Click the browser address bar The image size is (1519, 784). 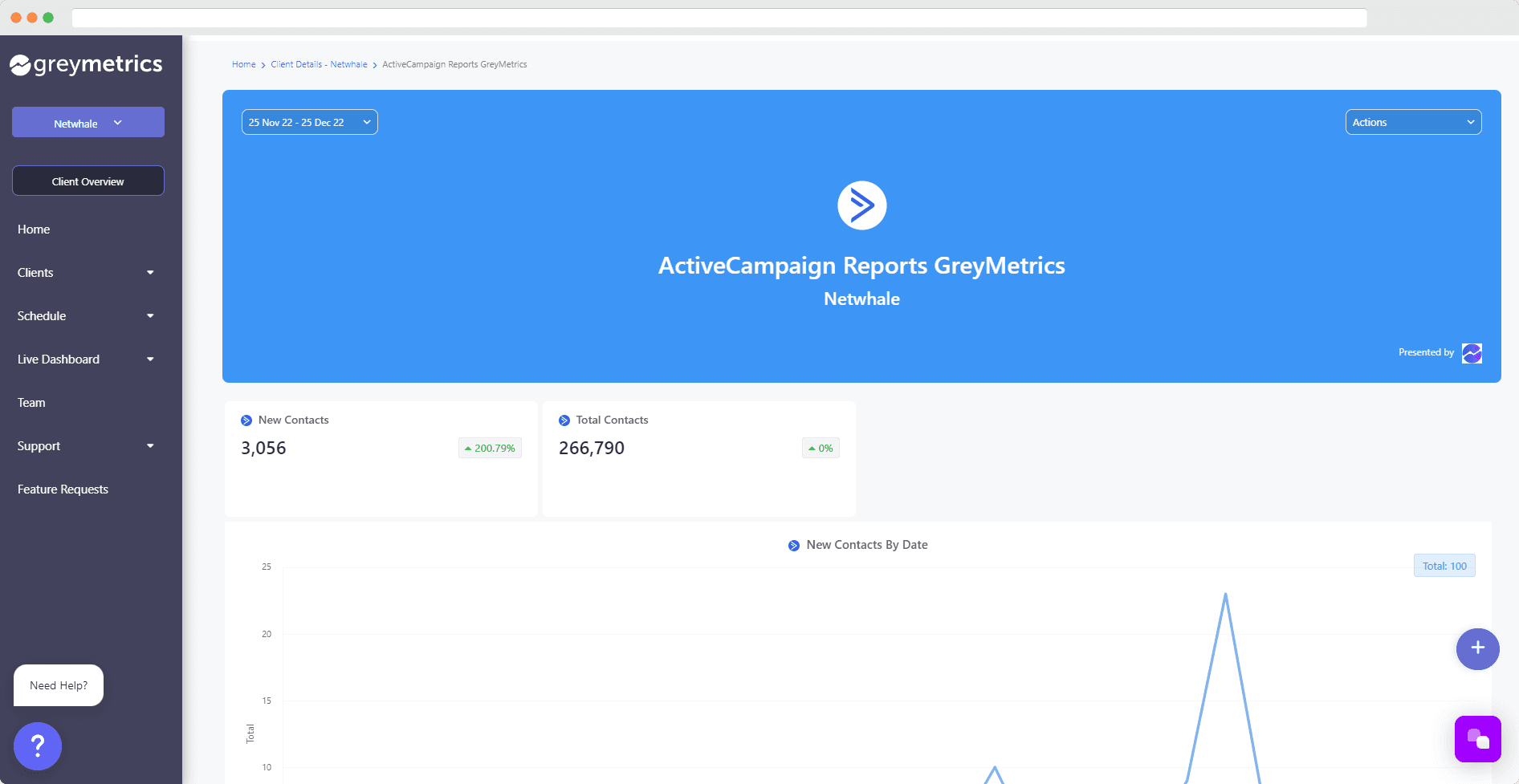click(719, 18)
